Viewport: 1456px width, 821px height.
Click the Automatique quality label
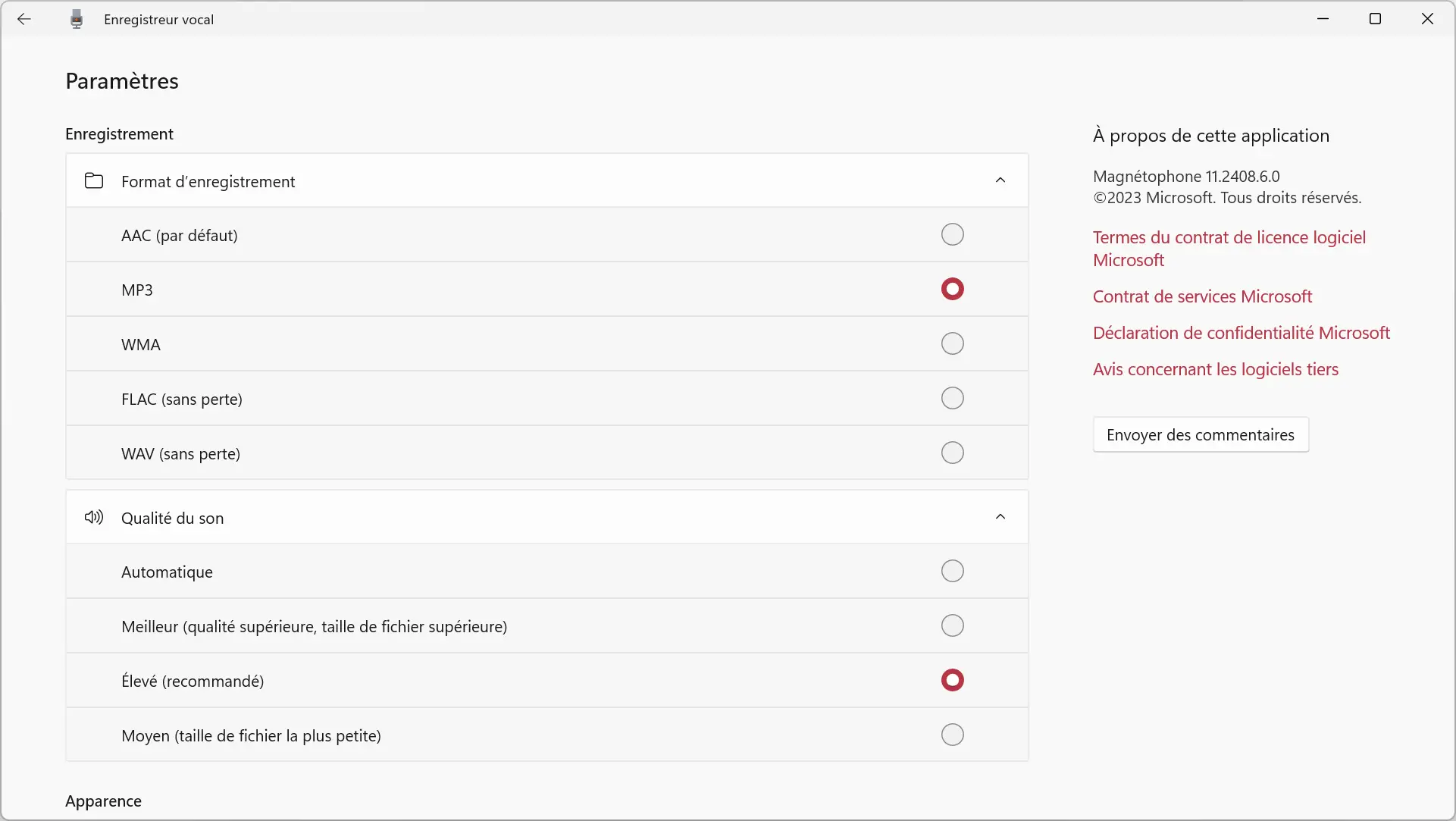tap(167, 572)
